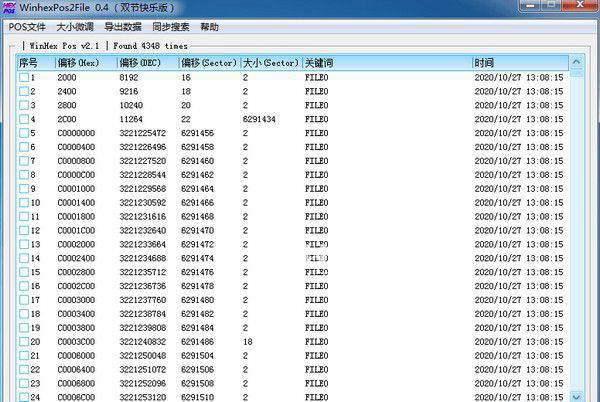Screen dimensions: 600x402
Task: Select hex offset C0000C00
Action: click(x=76, y=175)
